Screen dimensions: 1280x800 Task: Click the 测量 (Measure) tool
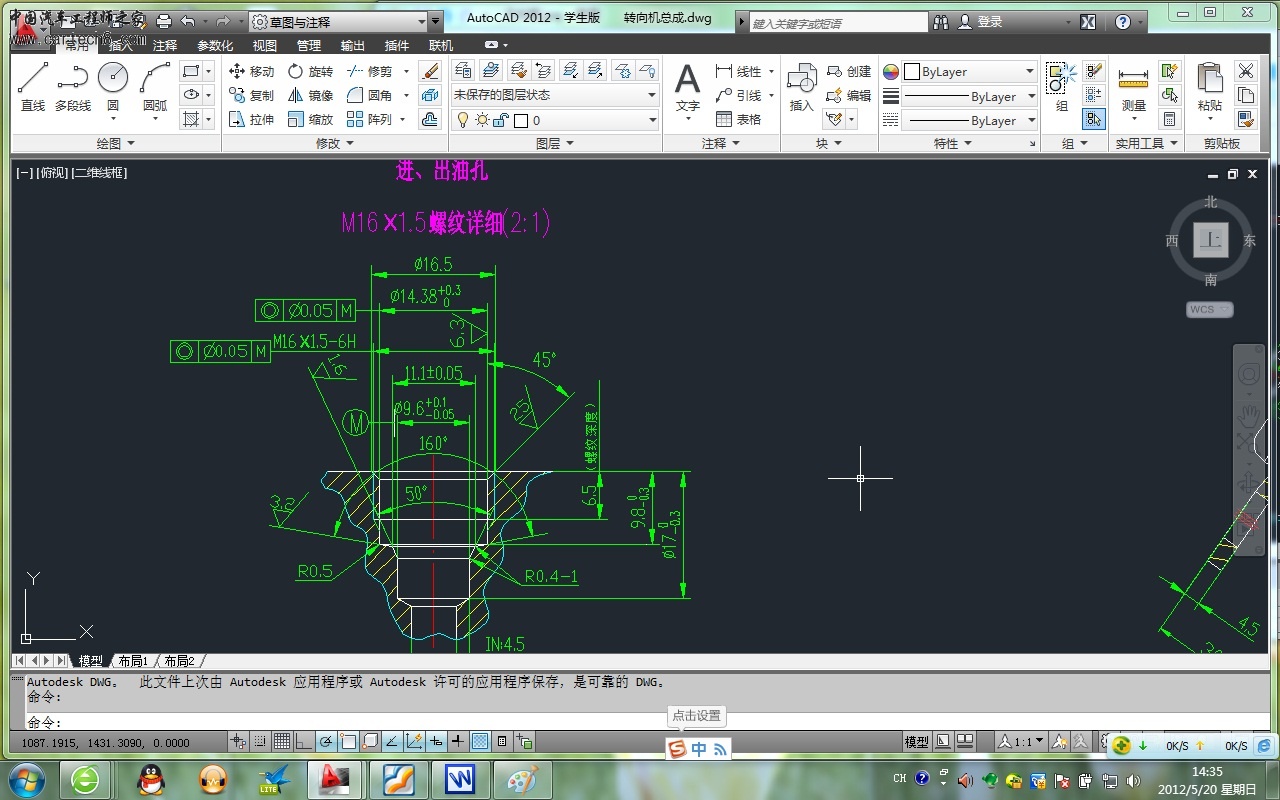pyautogui.click(x=1133, y=88)
